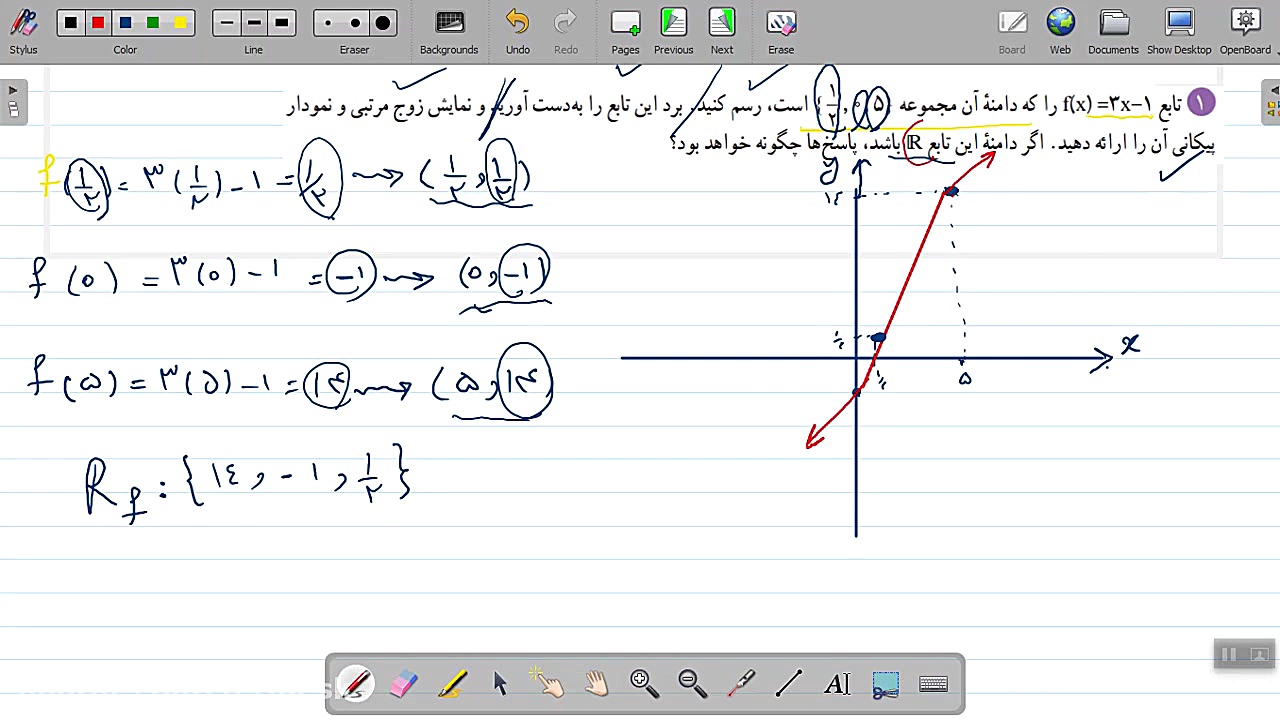The width and height of the screenshot is (1280, 720).
Task: Choose the green pen color
Action: (152, 23)
